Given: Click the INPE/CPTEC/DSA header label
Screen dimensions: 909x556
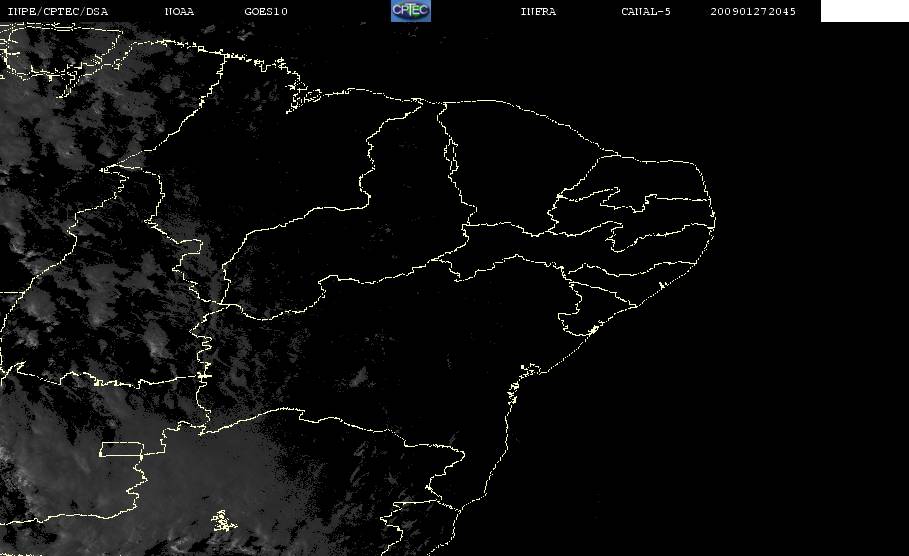Looking at the screenshot, I should (x=57, y=11).
